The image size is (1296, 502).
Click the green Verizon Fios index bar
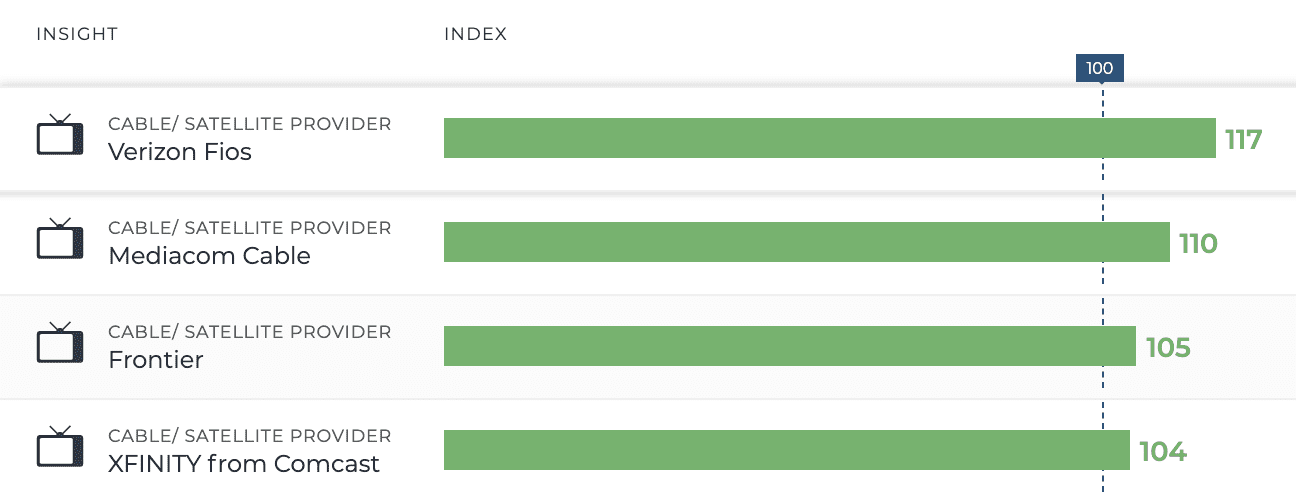pyautogui.click(x=829, y=138)
